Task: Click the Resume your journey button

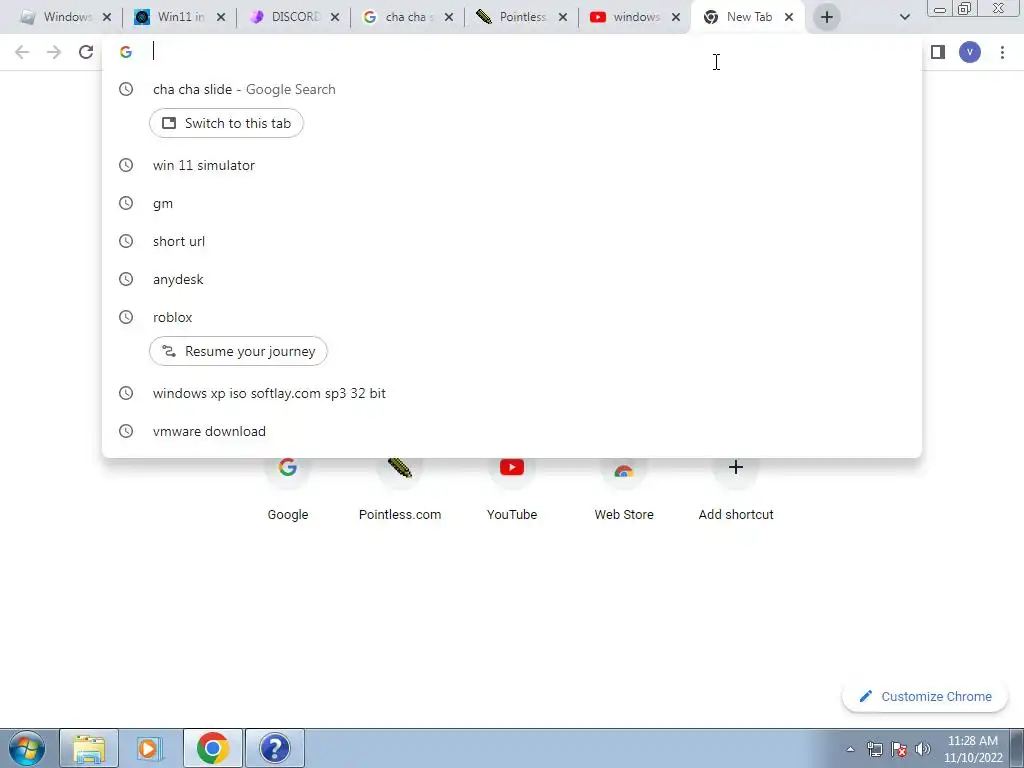Action: point(238,351)
